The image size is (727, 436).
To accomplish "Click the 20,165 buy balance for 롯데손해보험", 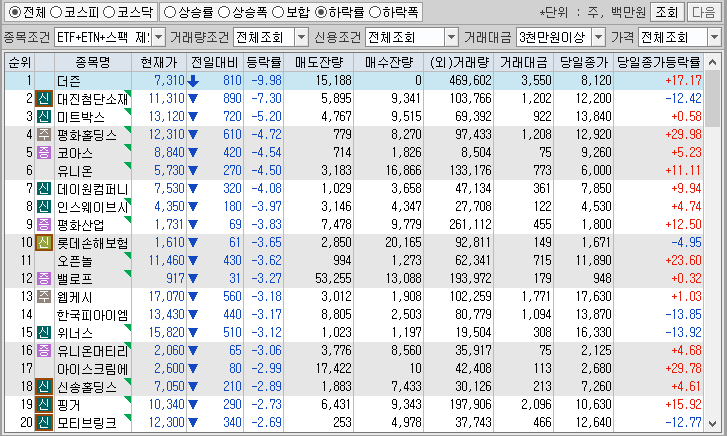I will coord(403,242).
